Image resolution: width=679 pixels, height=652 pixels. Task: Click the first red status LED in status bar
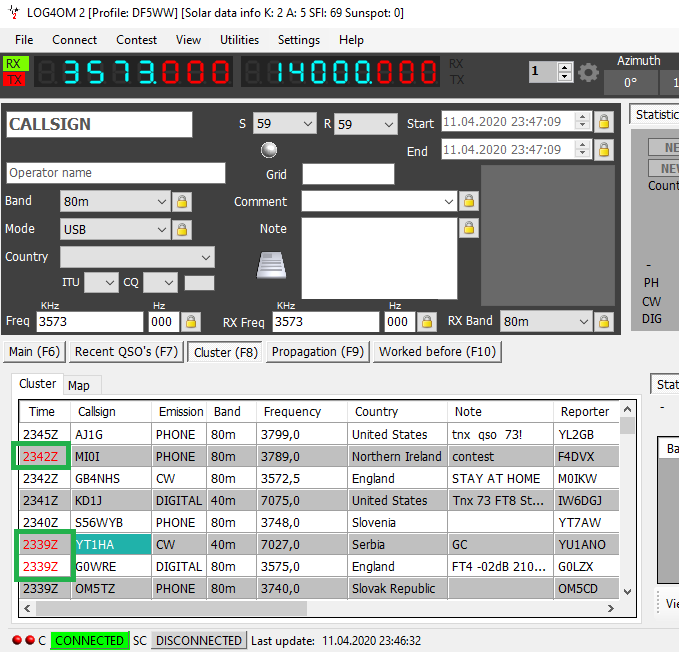click(17, 640)
